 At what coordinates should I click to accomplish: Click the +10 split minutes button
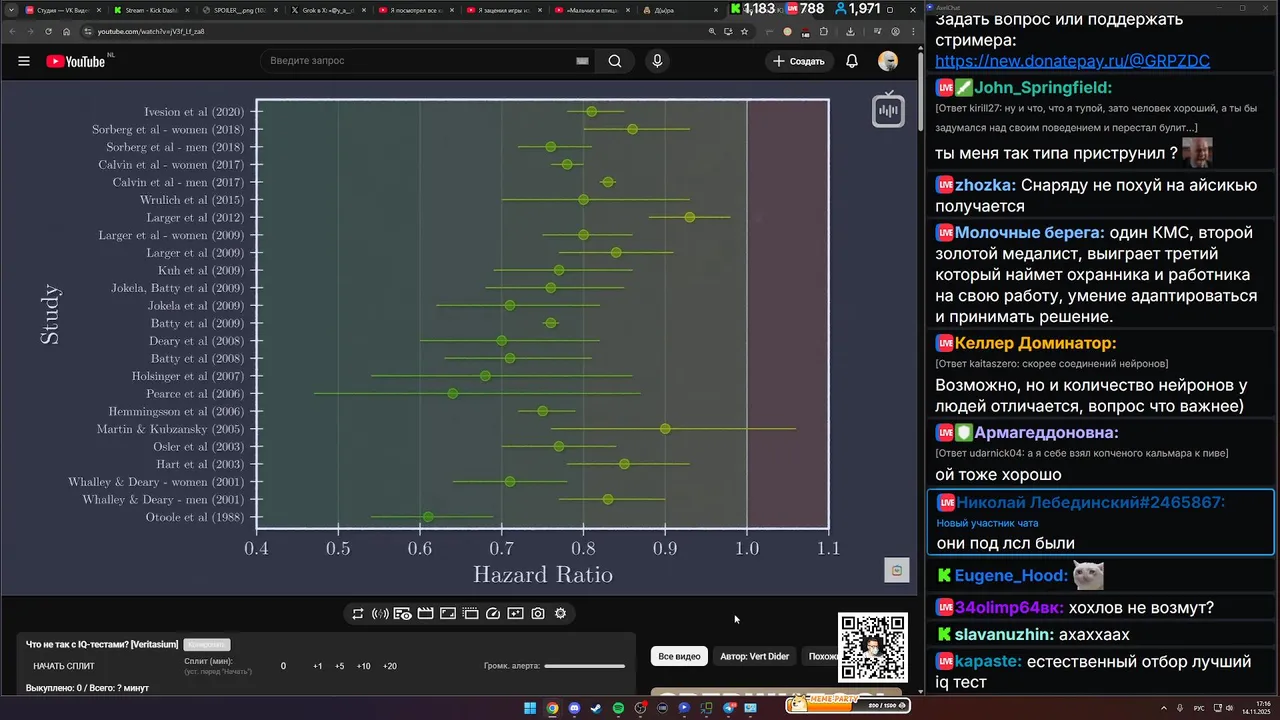click(x=363, y=666)
